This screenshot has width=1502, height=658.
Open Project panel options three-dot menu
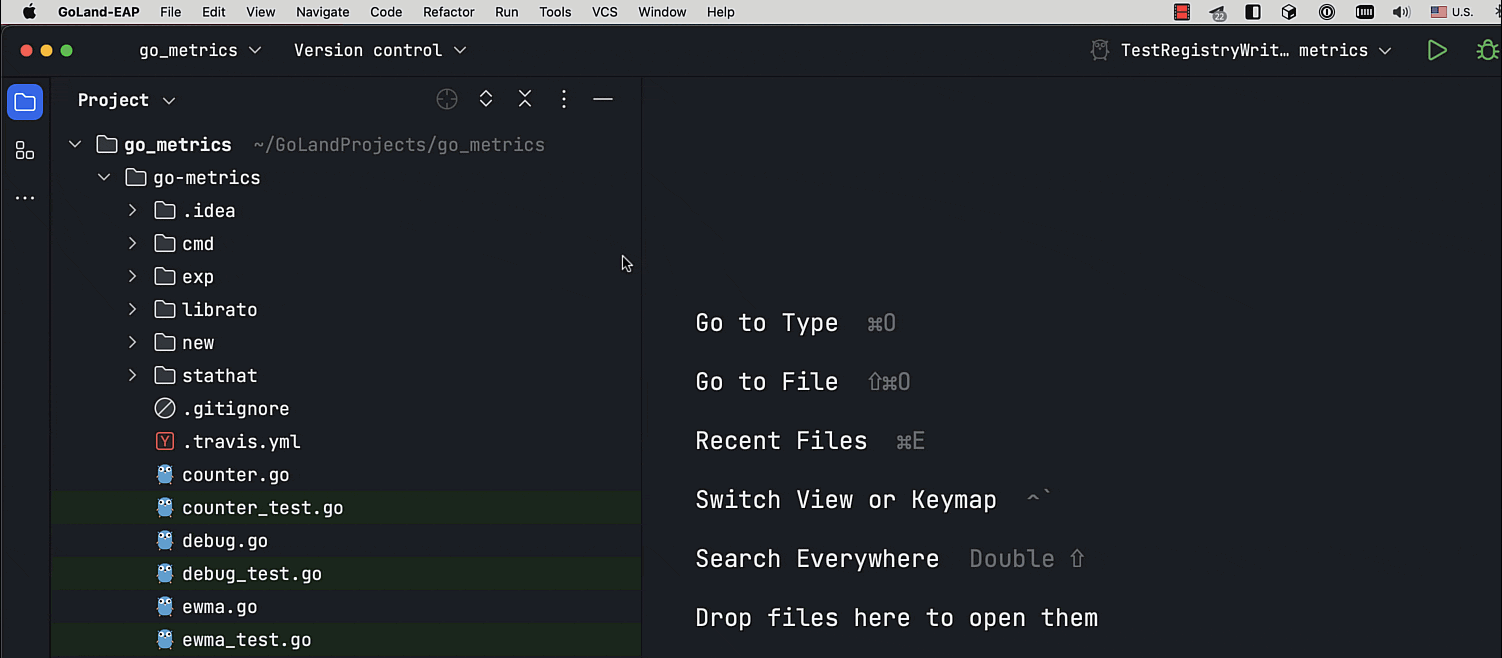pyautogui.click(x=564, y=99)
